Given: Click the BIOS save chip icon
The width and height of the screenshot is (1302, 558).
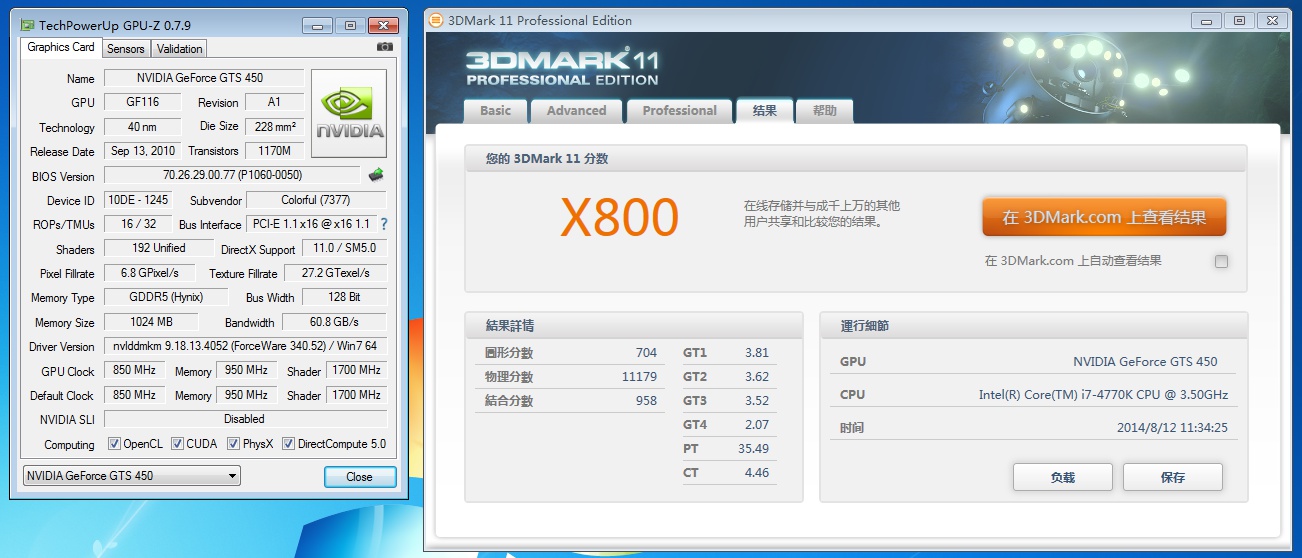Looking at the screenshot, I should click(376, 175).
